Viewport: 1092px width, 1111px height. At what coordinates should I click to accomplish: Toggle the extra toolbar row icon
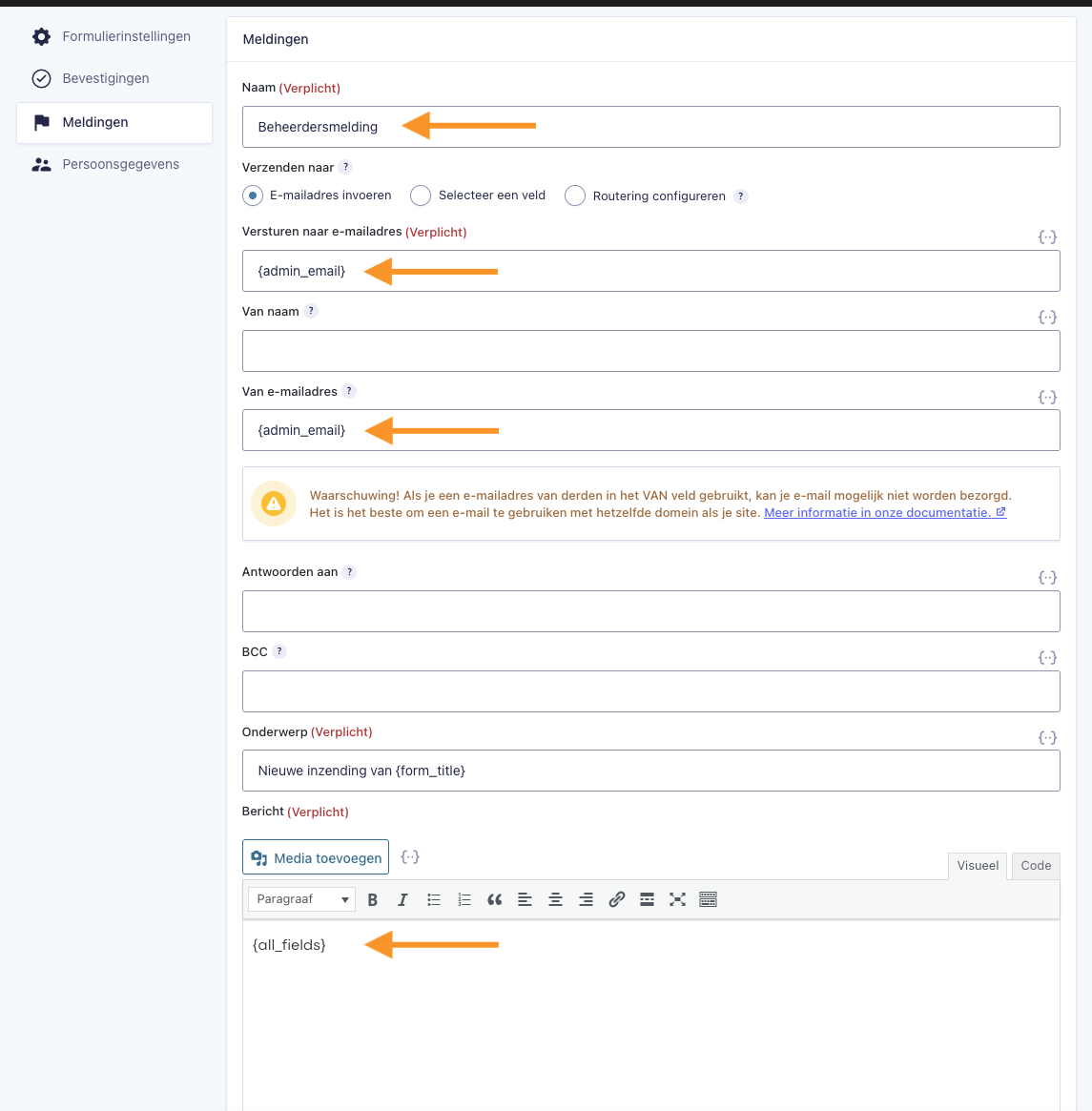pyautogui.click(x=708, y=899)
